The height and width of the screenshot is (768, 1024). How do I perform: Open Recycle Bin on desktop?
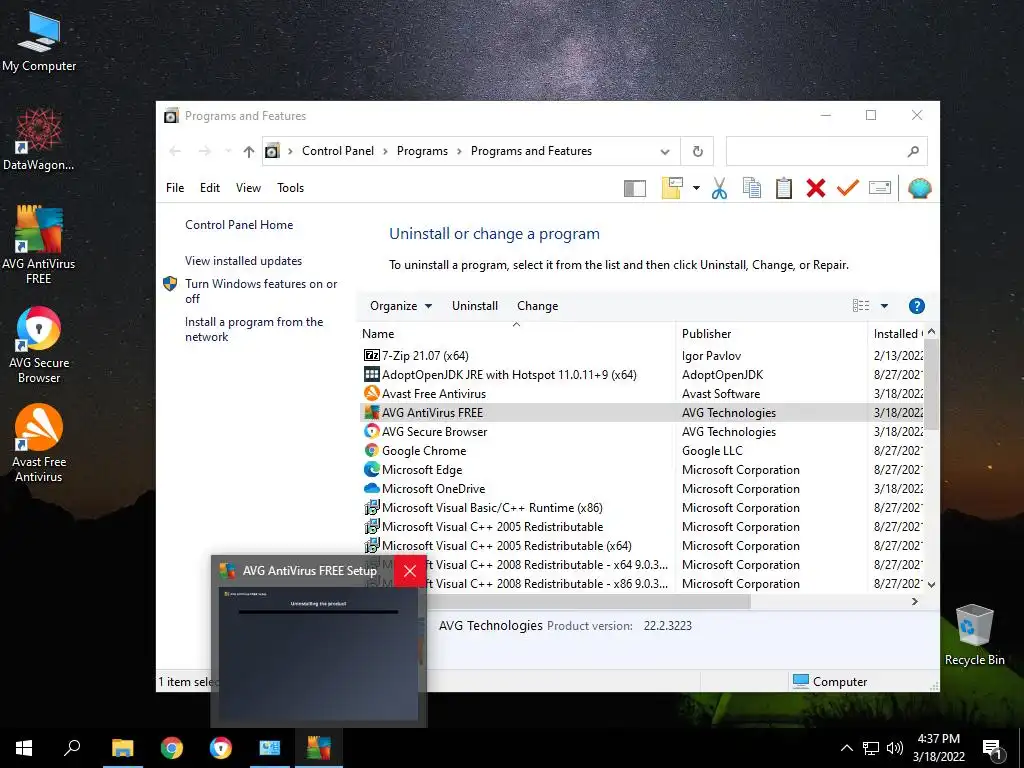(x=974, y=635)
